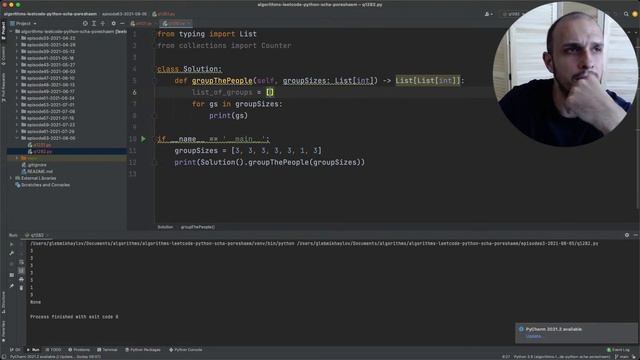Click the script path line in console output

coord(314,244)
